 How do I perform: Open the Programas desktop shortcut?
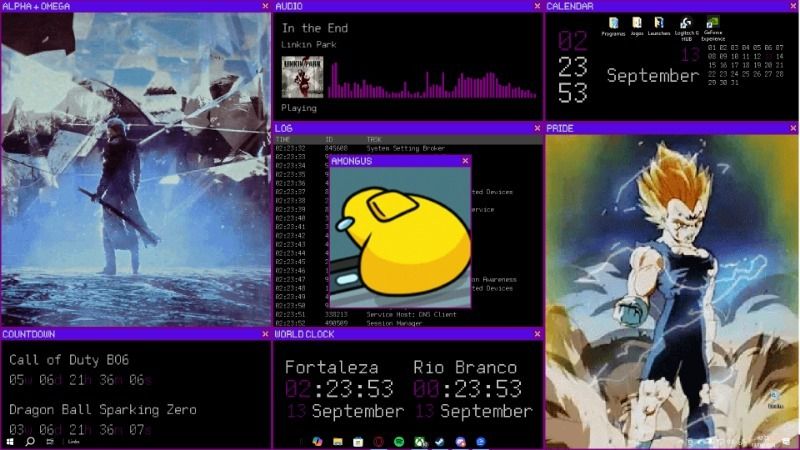(613, 27)
